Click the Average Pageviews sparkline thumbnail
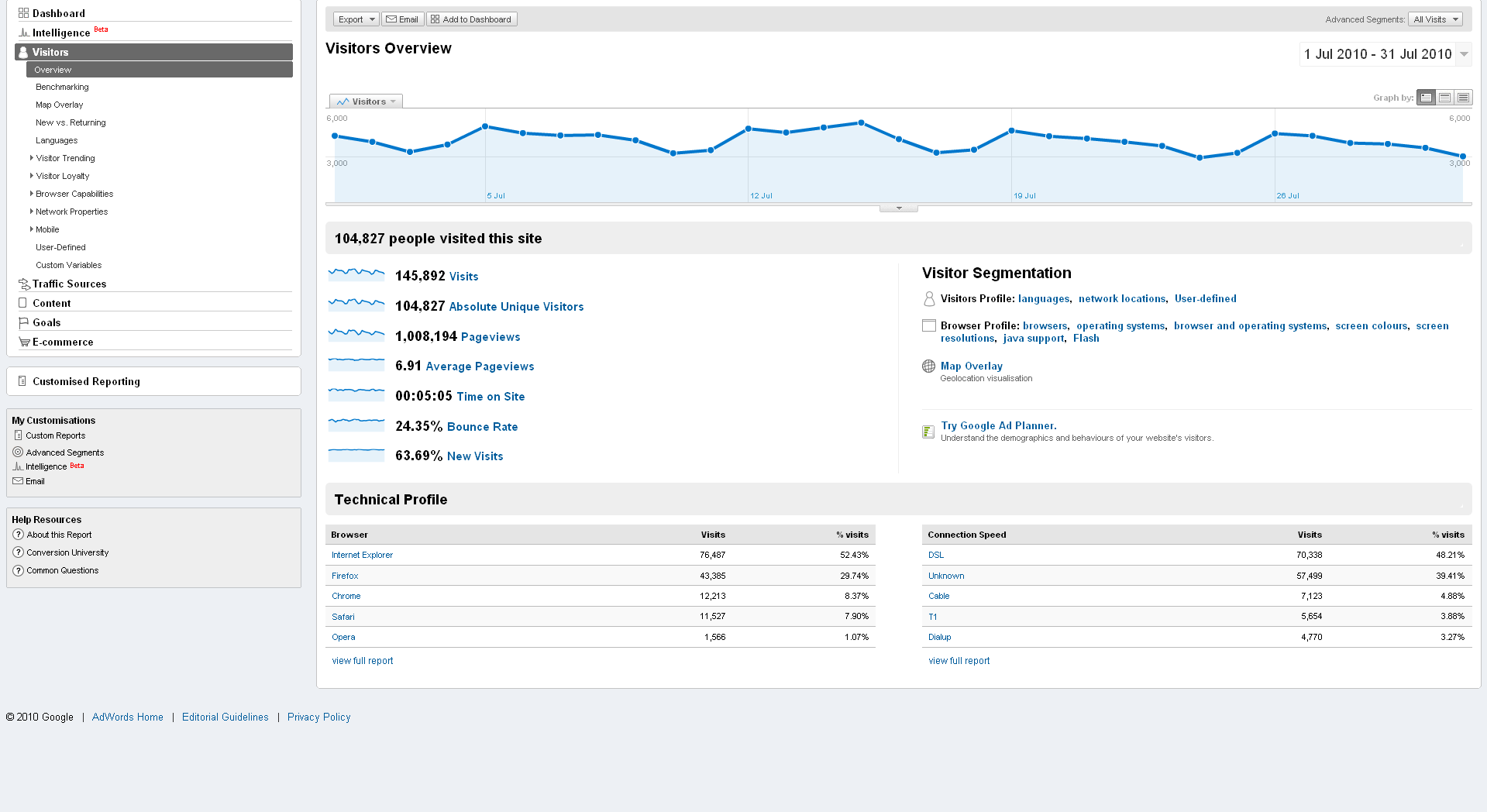 (356, 366)
